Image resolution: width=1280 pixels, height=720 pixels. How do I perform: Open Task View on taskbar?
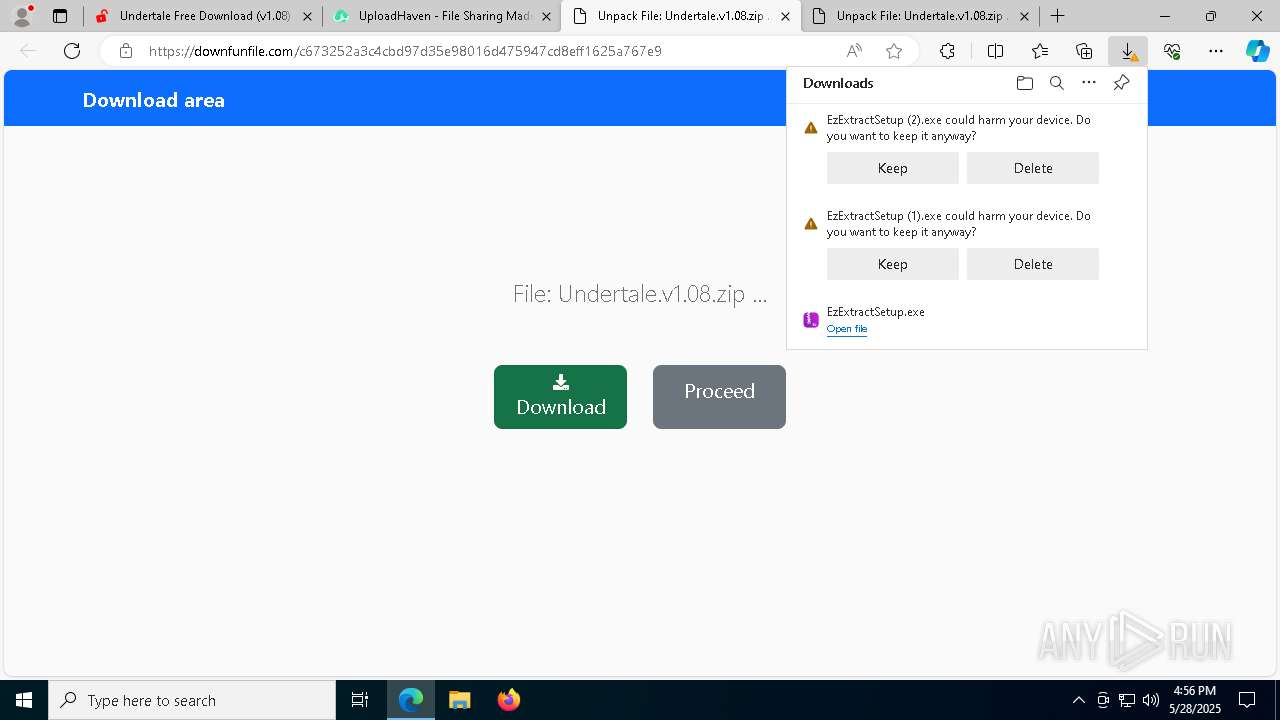pos(360,700)
